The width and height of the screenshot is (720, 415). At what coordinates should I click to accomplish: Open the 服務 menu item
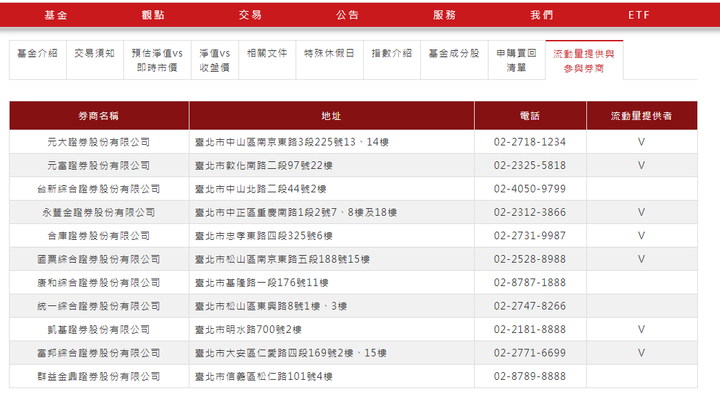pyautogui.click(x=444, y=15)
